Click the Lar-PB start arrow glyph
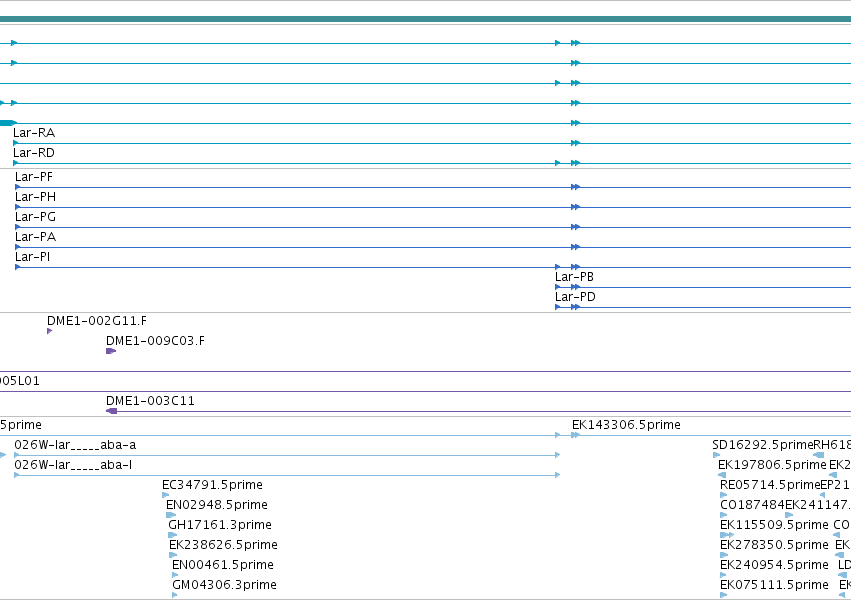 tap(557, 287)
